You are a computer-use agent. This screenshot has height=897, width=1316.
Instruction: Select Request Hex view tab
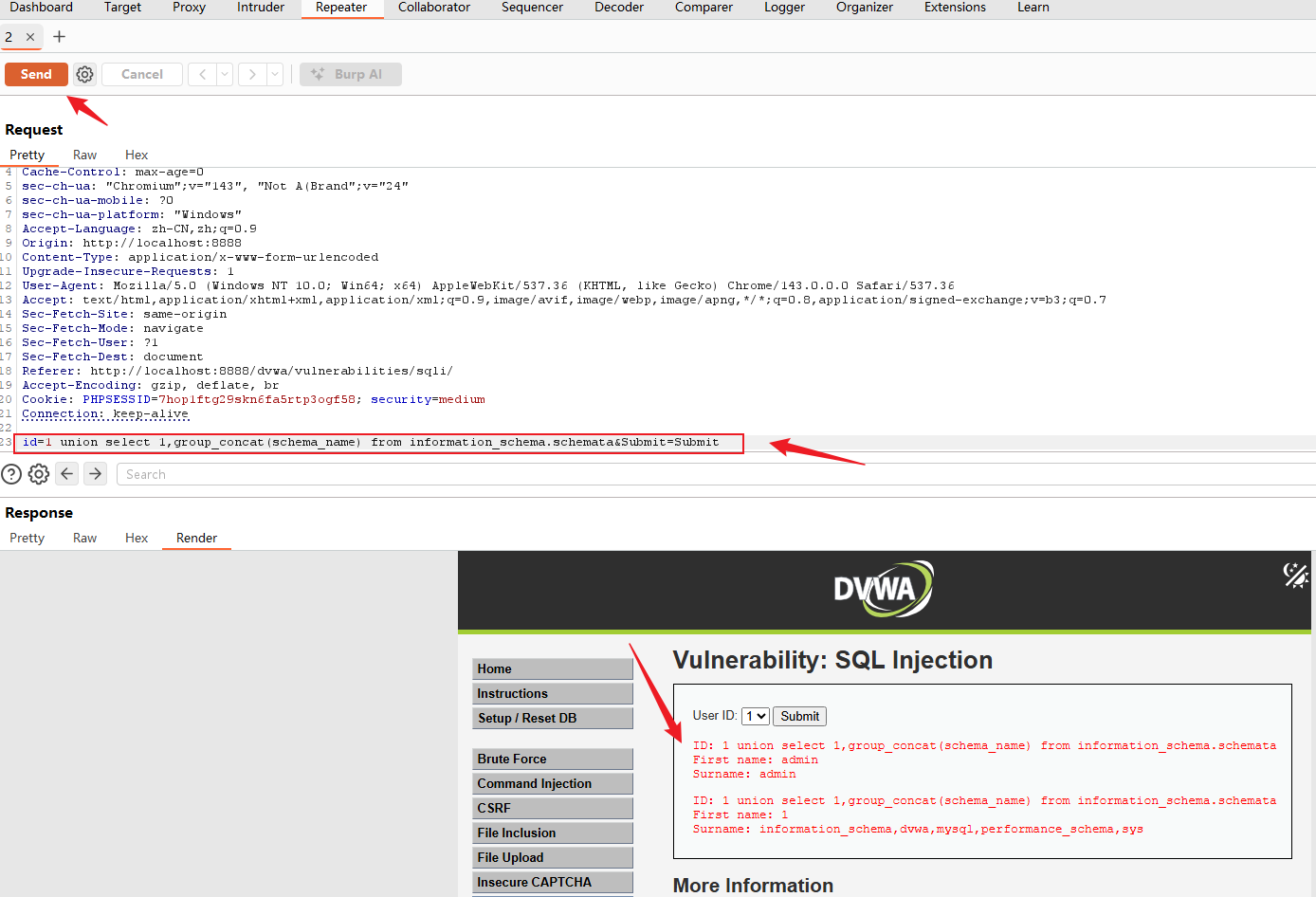pos(137,155)
